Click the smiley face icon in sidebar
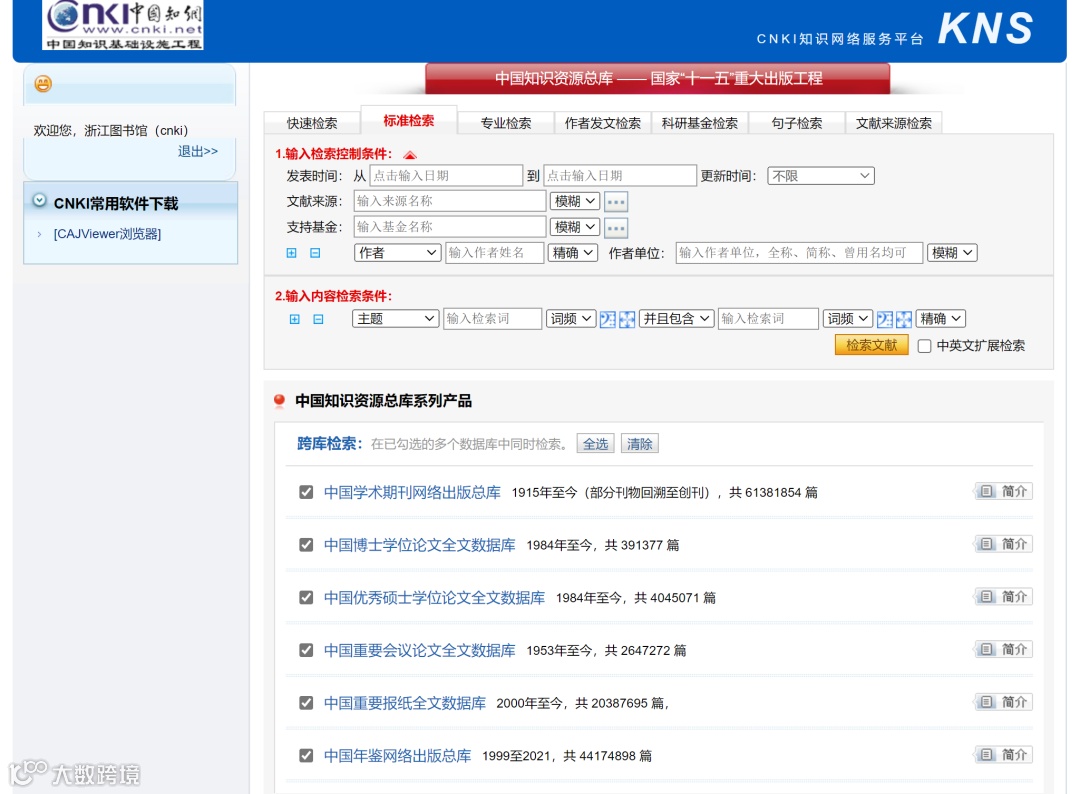 [x=43, y=84]
